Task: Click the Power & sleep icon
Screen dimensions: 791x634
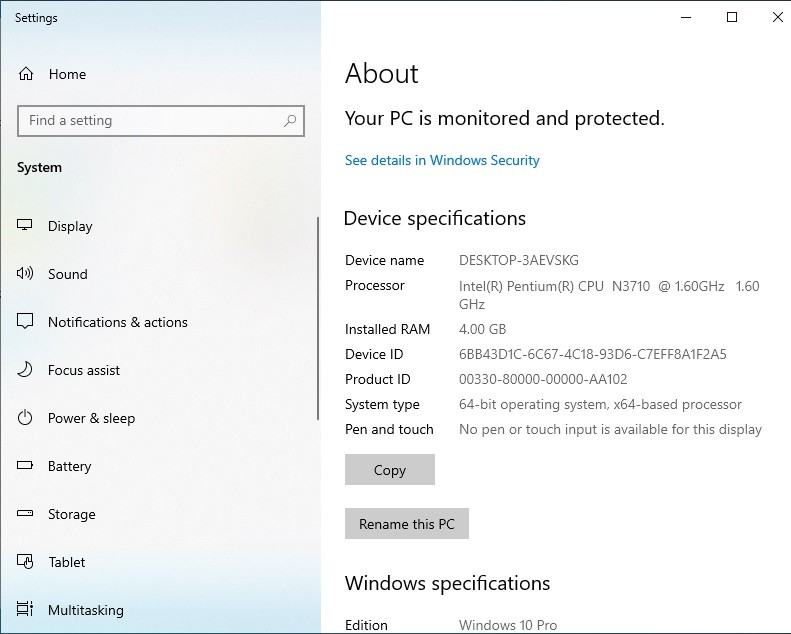Action: click(26, 418)
